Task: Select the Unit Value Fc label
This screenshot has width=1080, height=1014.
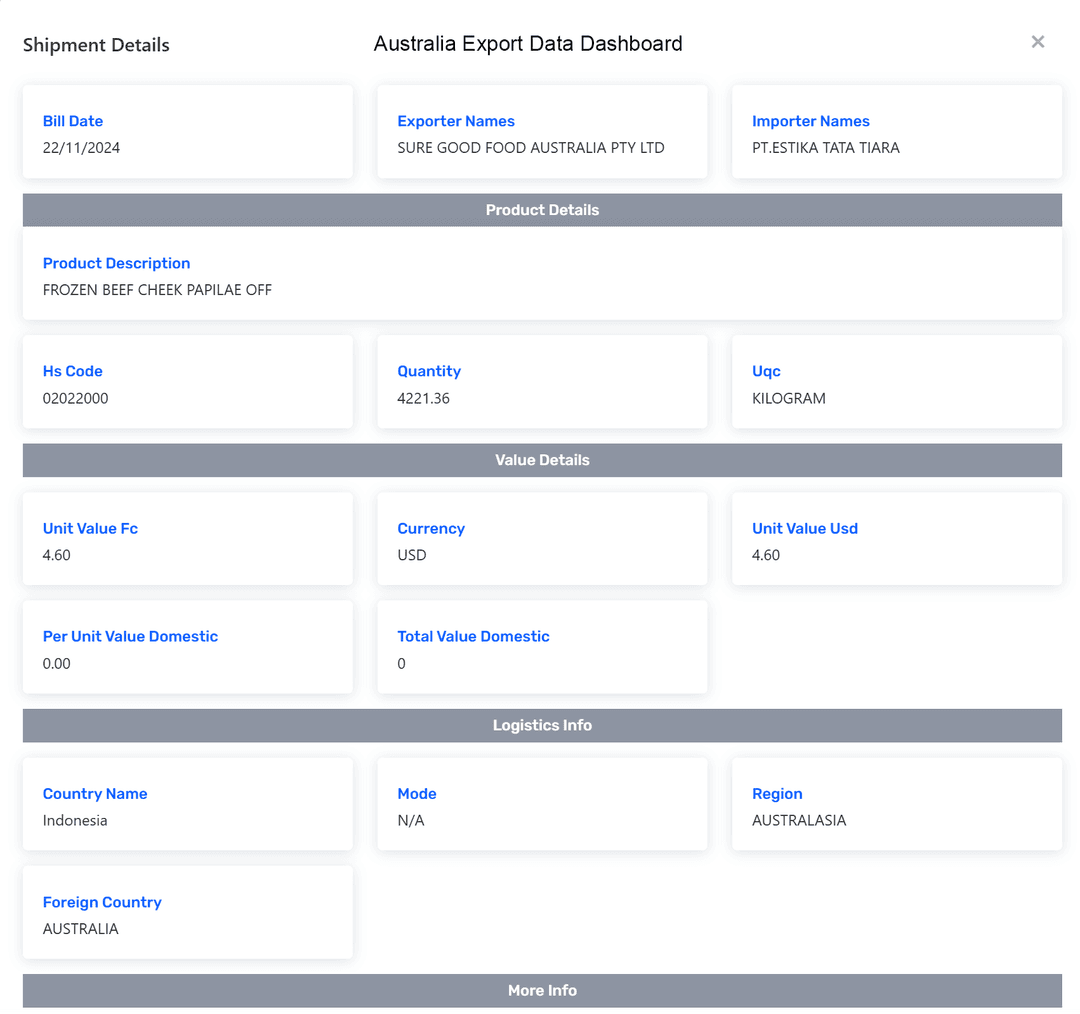Action: 90,528
